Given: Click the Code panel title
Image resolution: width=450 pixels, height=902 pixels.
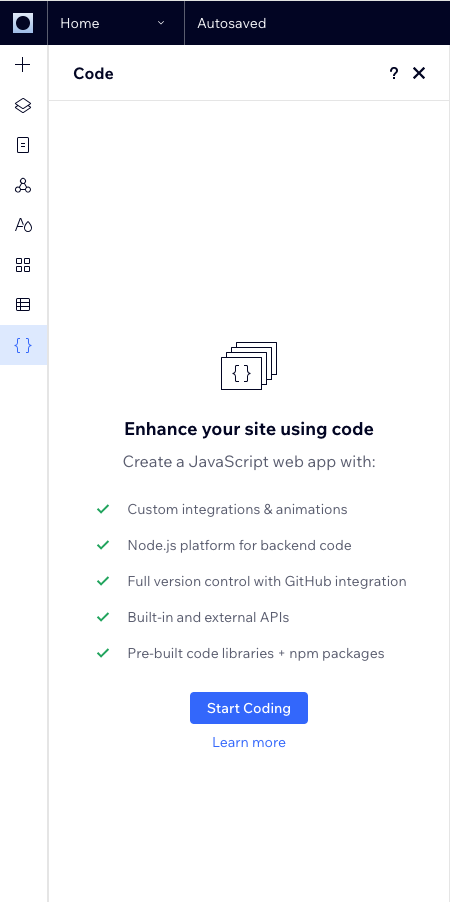Looking at the screenshot, I should (93, 74).
